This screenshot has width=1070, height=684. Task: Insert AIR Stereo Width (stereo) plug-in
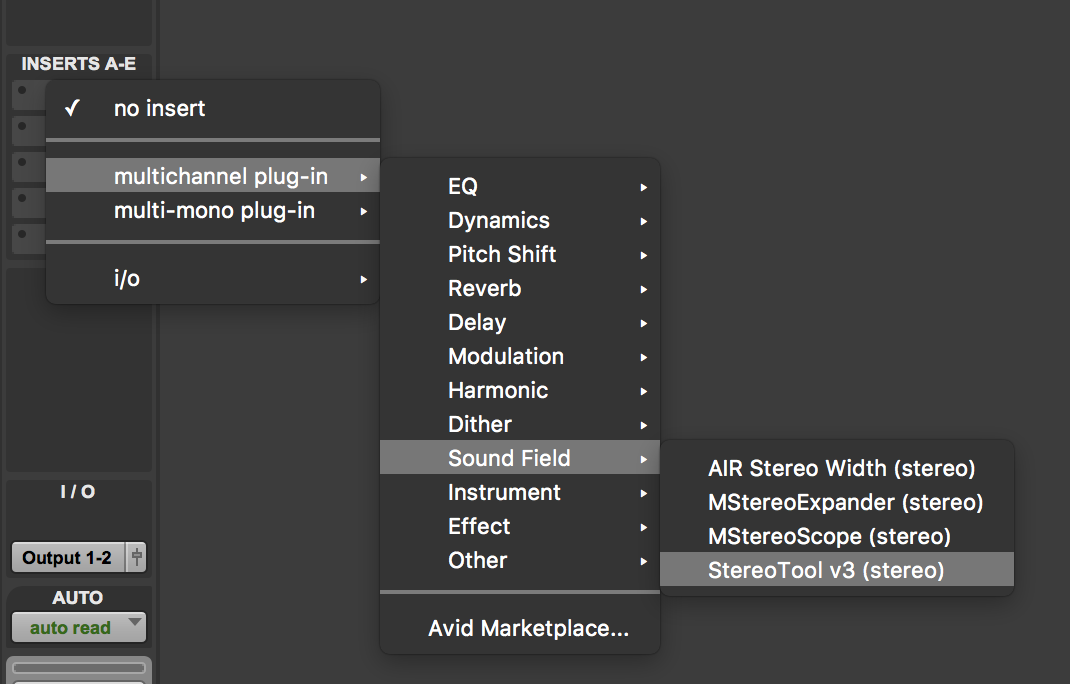click(837, 468)
